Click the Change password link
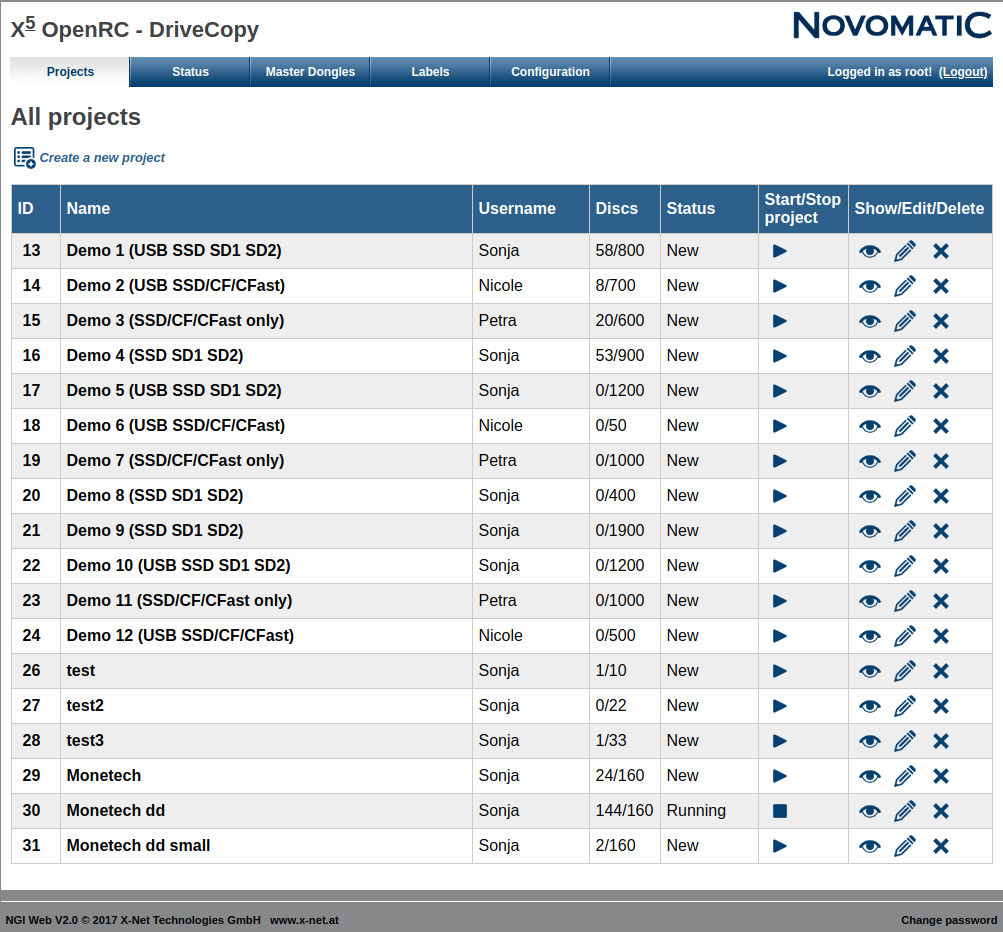 pyautogui.click(x=948, y=920)
